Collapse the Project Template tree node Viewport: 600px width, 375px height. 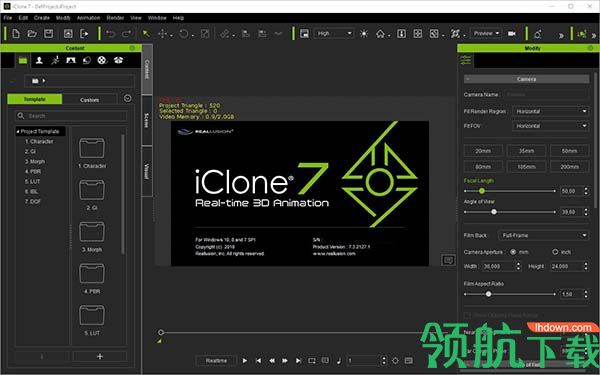18,132
